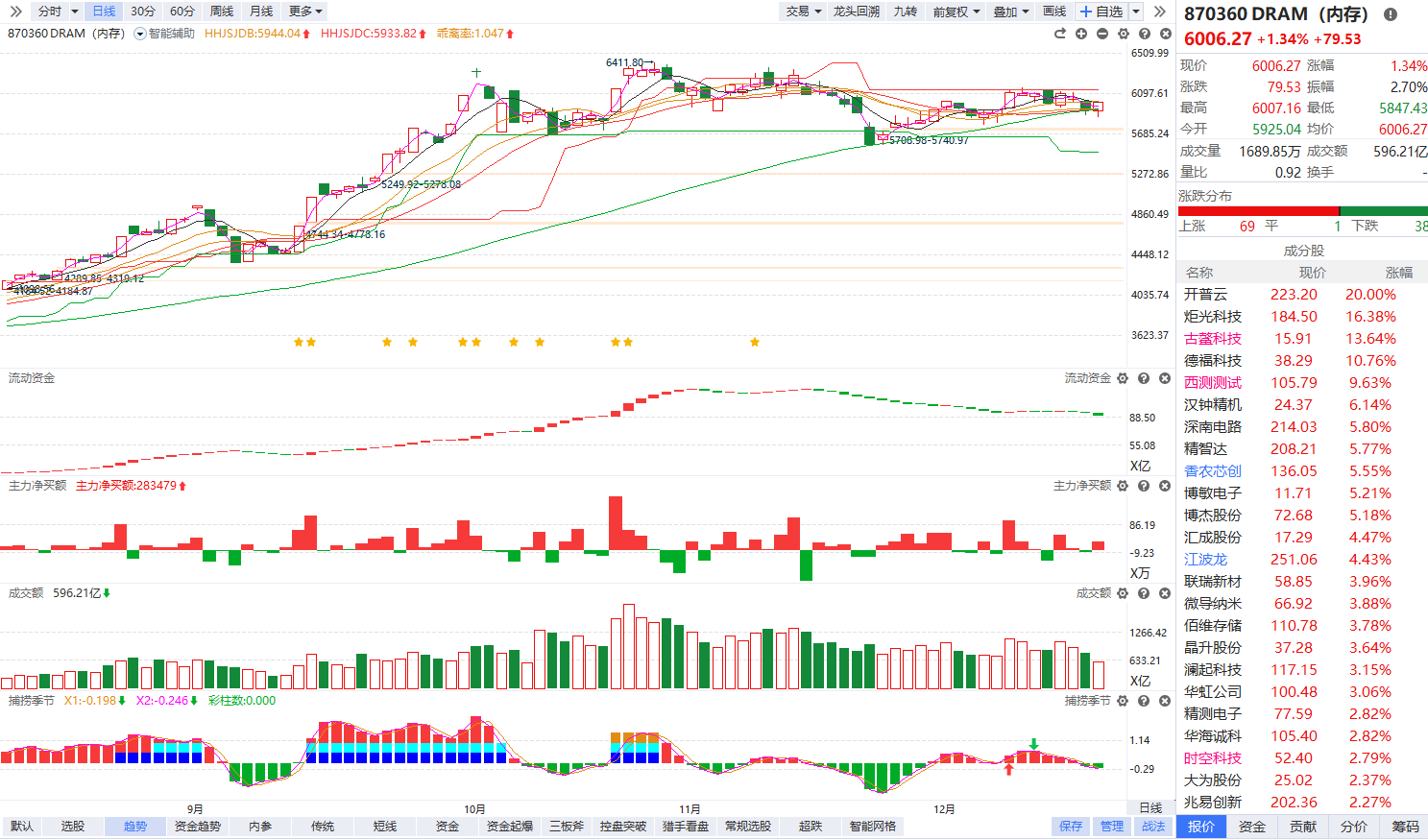Click the 管理 button

[x=1111, y=827]
